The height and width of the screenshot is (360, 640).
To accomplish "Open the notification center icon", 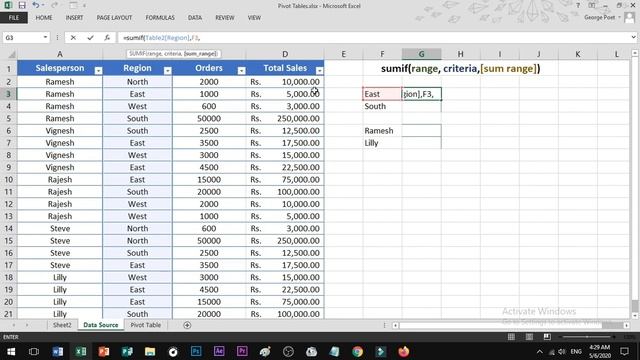I will pos(624,351).
